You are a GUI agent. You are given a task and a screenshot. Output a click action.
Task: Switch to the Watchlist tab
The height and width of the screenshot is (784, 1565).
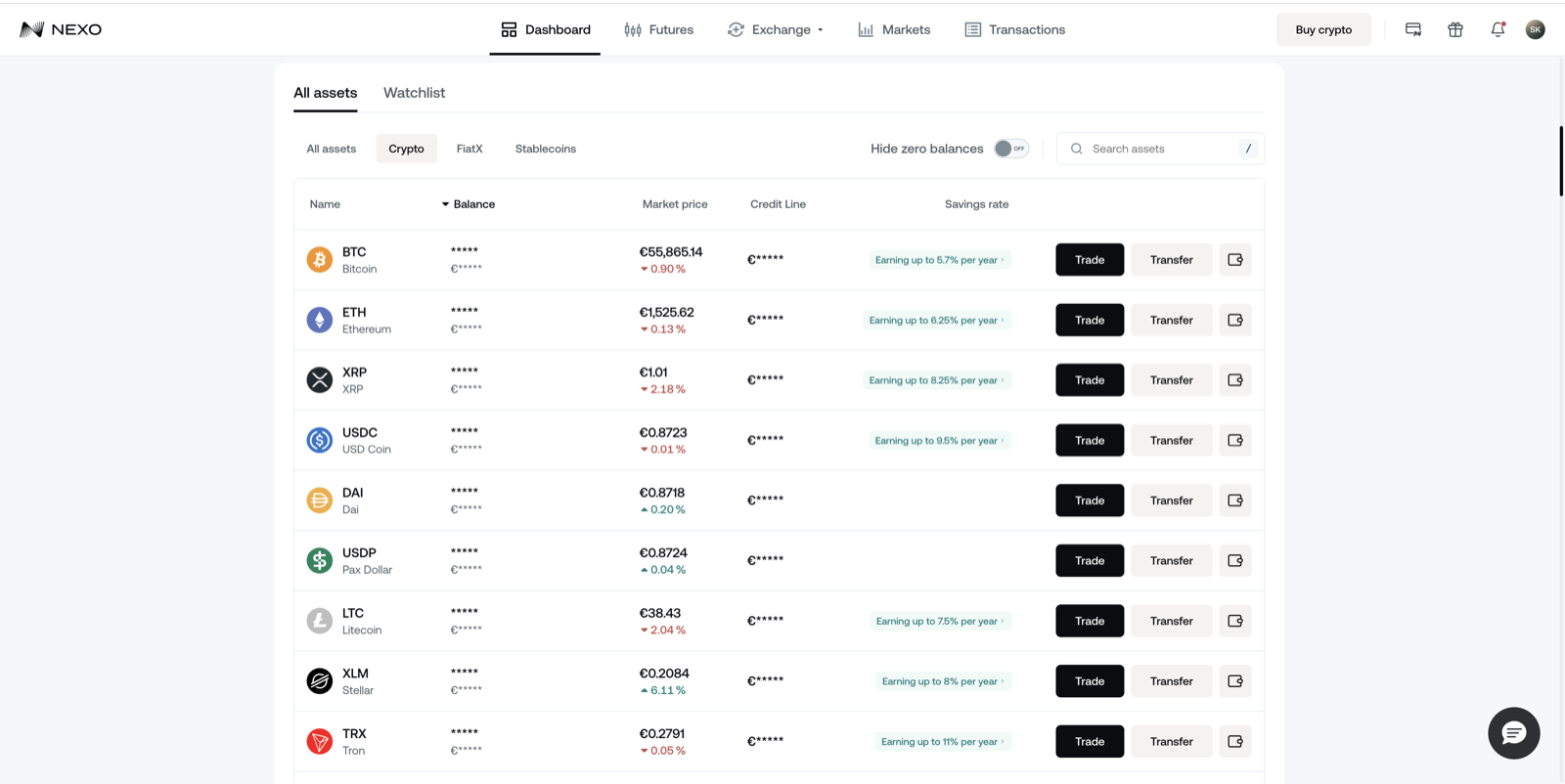414,93
